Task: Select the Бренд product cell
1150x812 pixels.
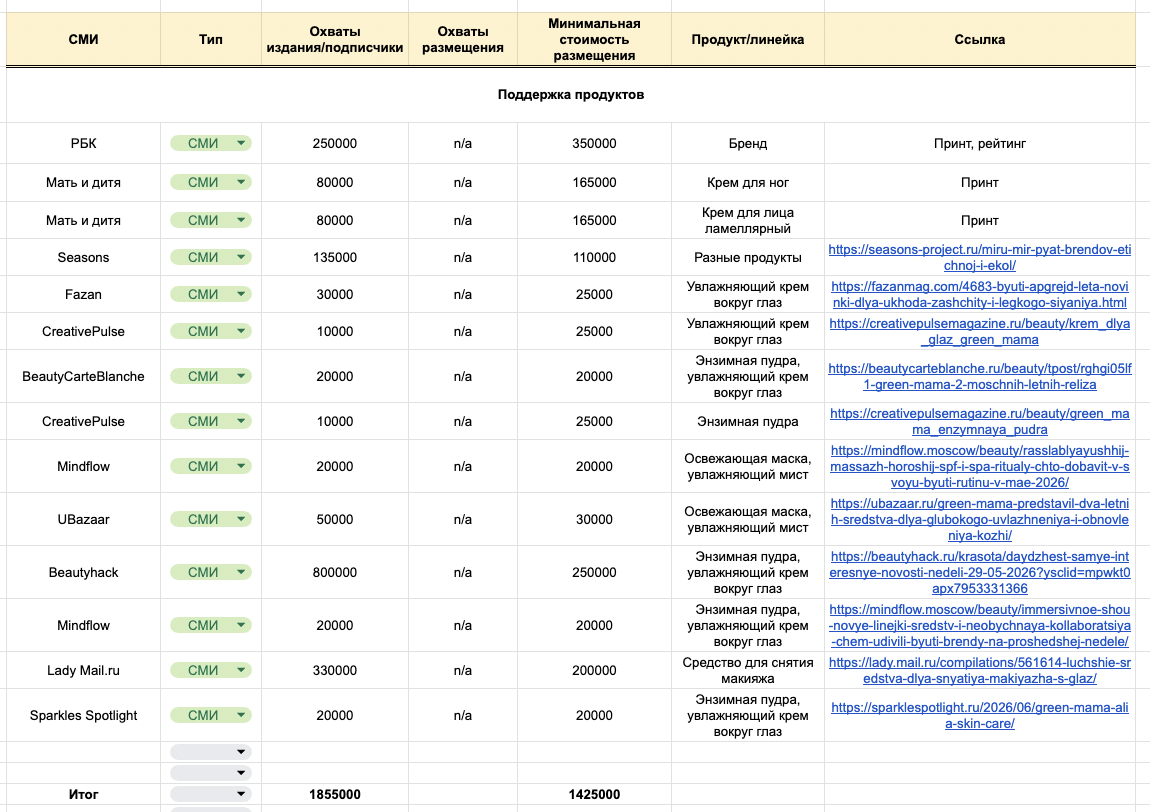Action: coord(747,143)
